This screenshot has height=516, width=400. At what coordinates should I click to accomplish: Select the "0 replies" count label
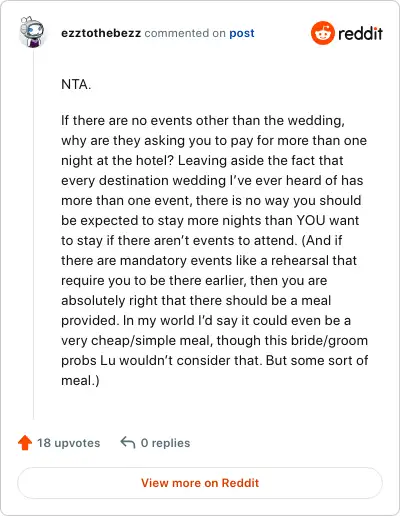pyautogui.click(x=165, y=443)
